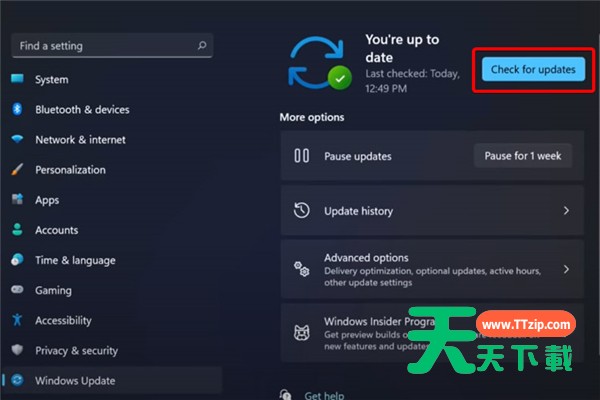Click the Last checked time text

pos(412,81)
